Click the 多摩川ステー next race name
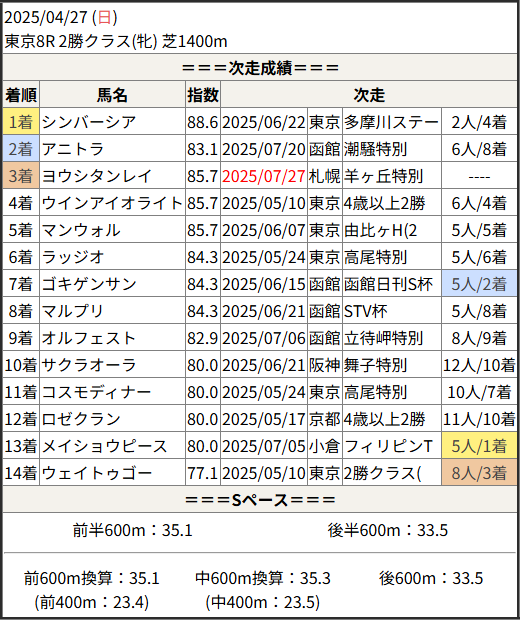The height and width of the screenshot is (620, 520). coord(391,122)
